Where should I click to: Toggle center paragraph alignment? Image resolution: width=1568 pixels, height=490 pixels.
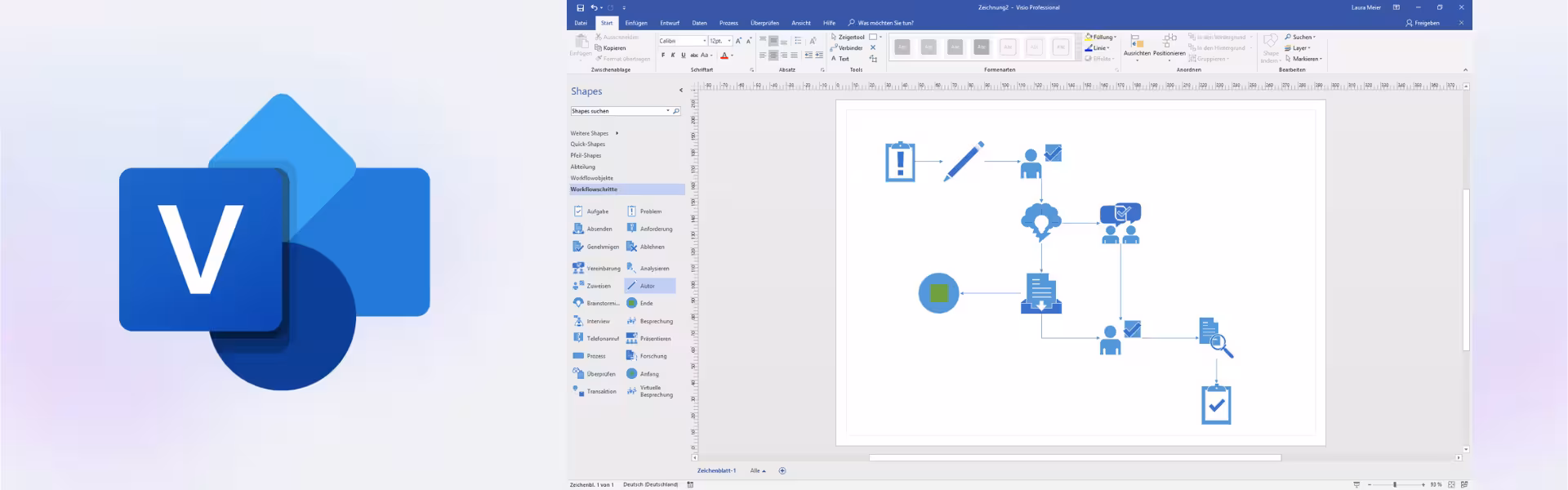coord(773,56)
